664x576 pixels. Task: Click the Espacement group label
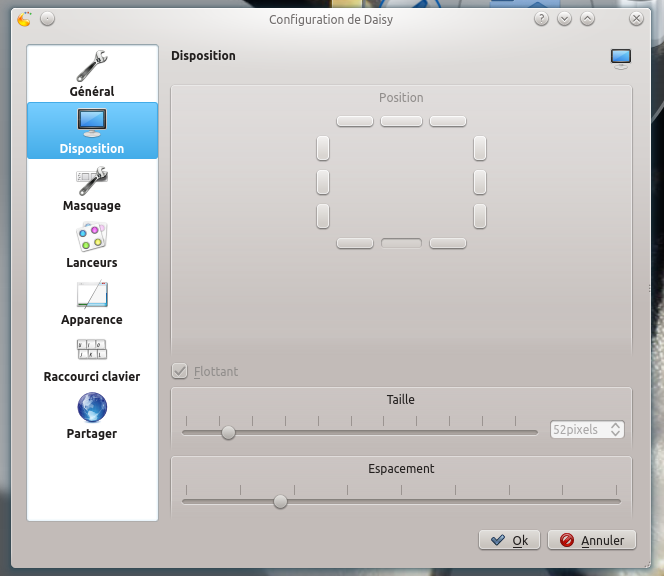pos(401,469)
